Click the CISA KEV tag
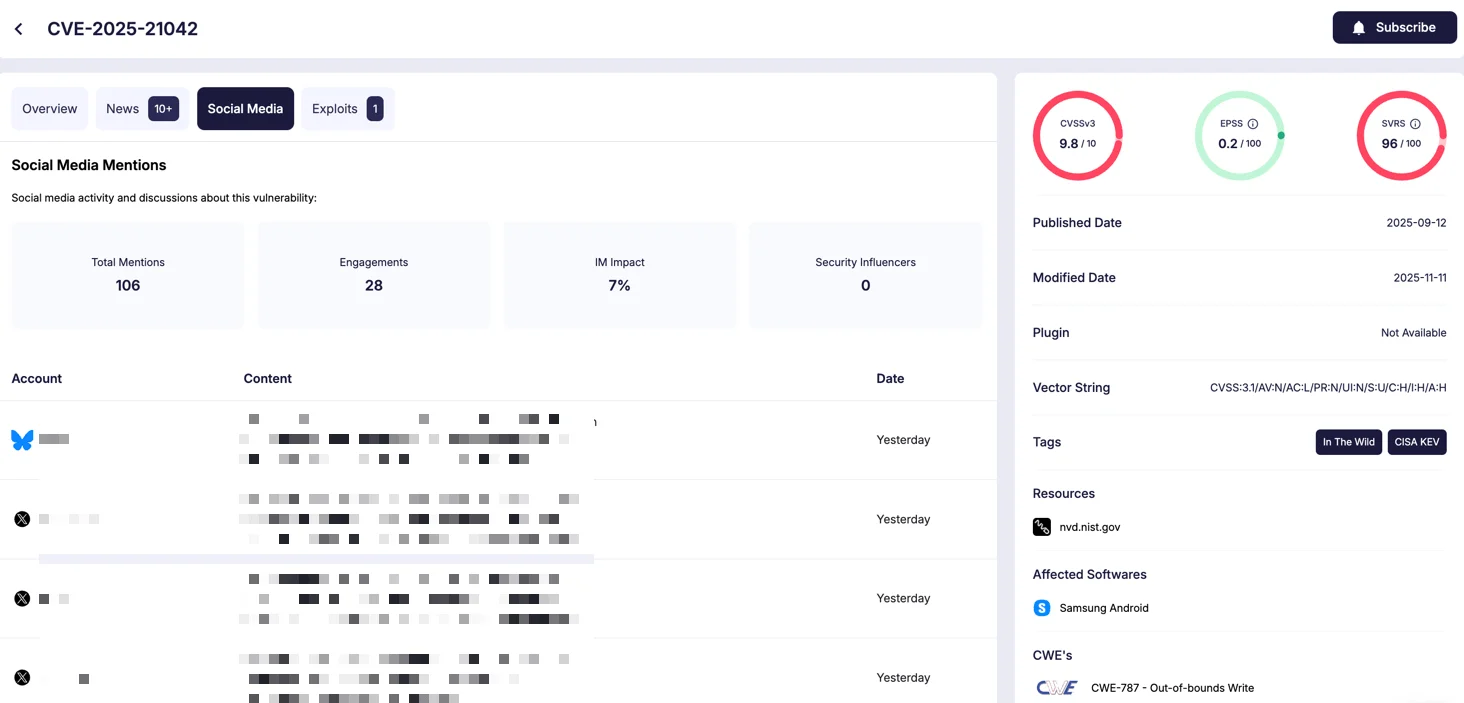The image size is (1464, 703). coord(1417,442)
